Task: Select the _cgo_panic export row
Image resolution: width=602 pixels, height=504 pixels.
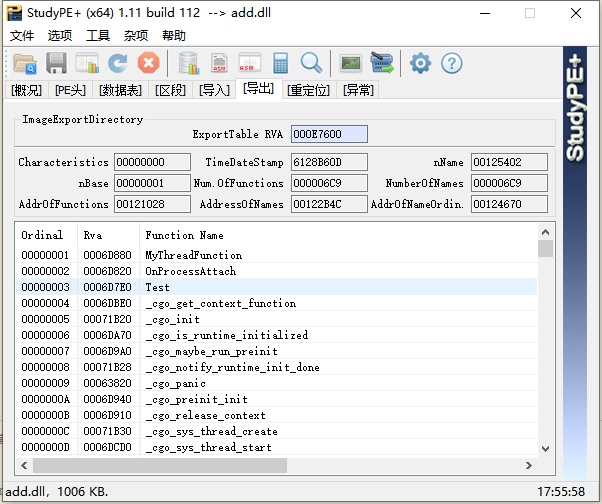Action: click(276, 383)
